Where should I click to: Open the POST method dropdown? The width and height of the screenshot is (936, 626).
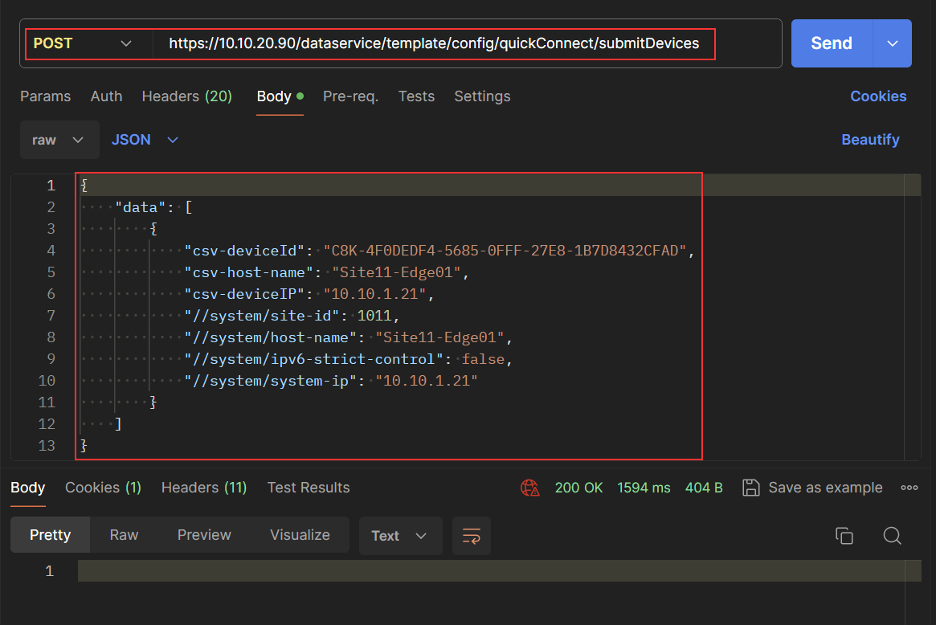[83, 44]
